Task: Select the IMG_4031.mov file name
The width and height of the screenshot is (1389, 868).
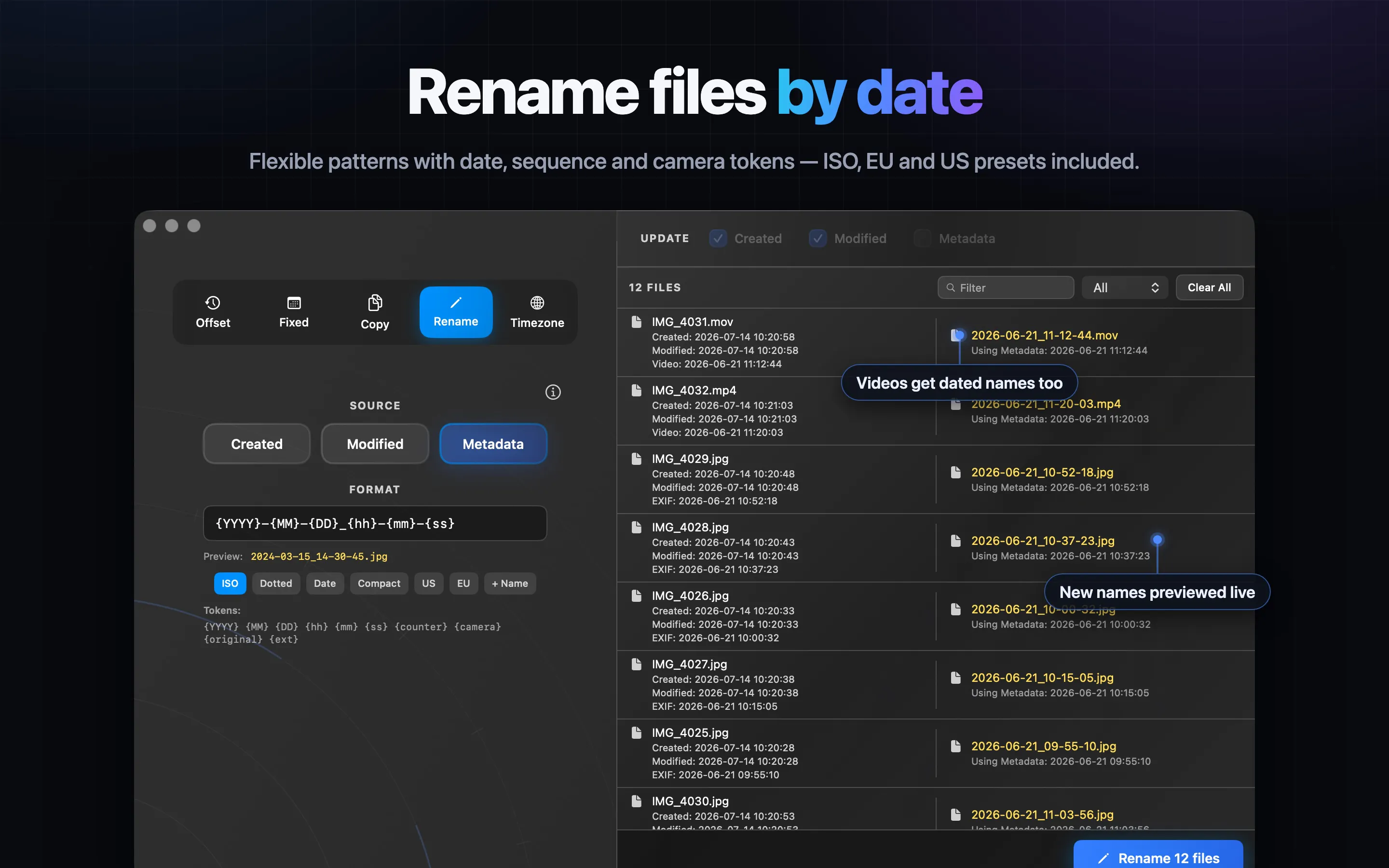Action: (692, 322)
